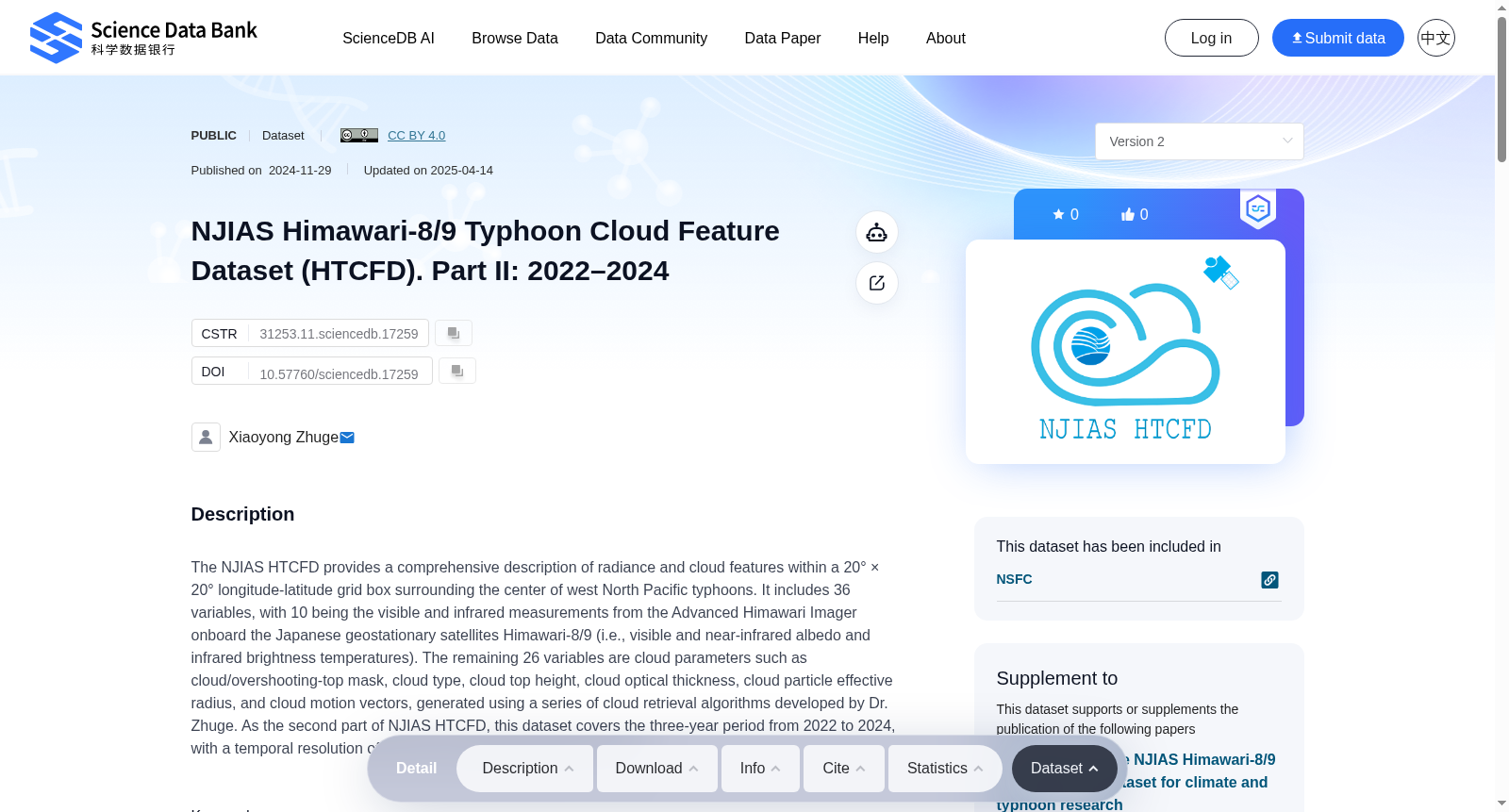Click the Creative Commons license badge
This screenshot has height=812, width=1509.
[x=359, y=135]
